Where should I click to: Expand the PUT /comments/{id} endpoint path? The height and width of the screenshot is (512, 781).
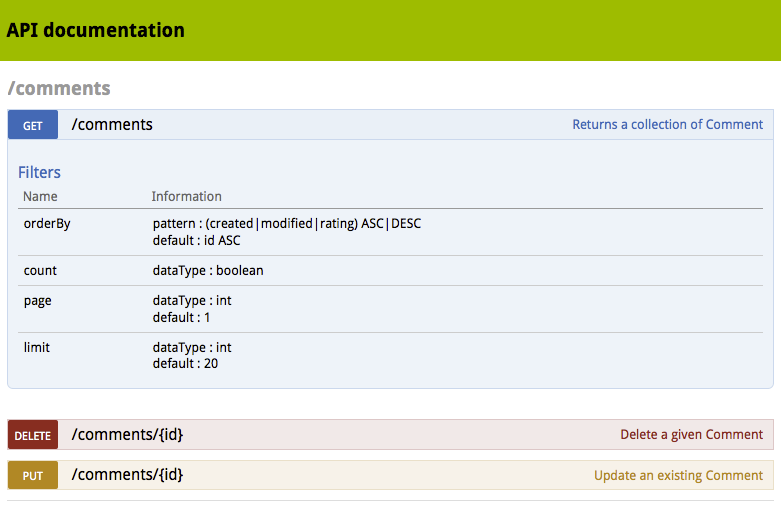[x=127, y=475]
